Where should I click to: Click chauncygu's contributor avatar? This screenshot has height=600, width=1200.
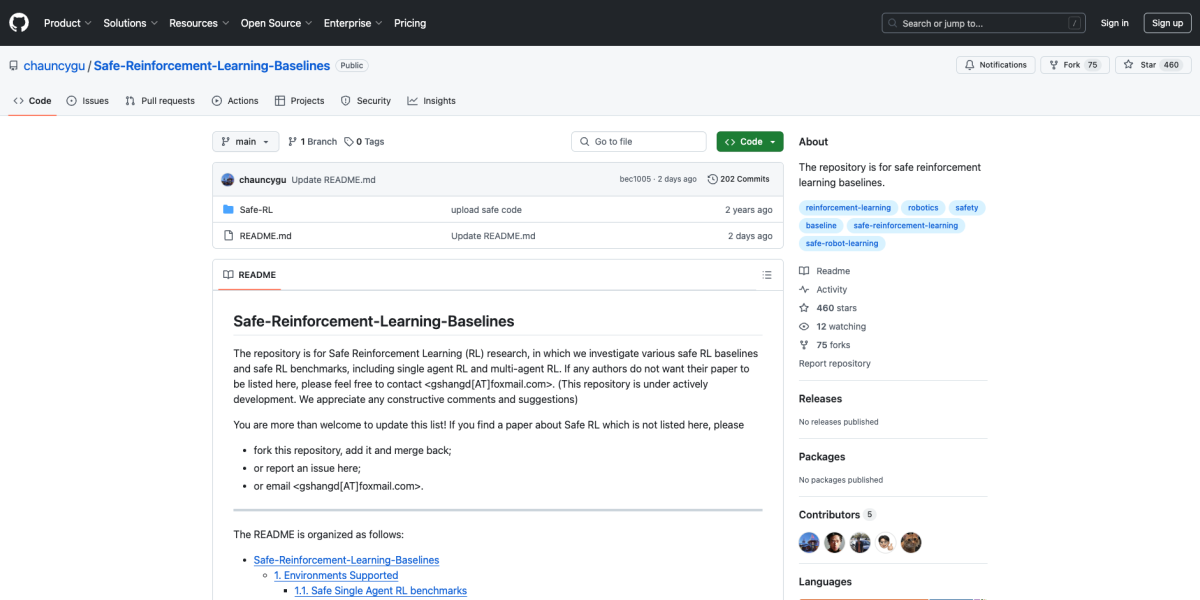click(809, 542)
